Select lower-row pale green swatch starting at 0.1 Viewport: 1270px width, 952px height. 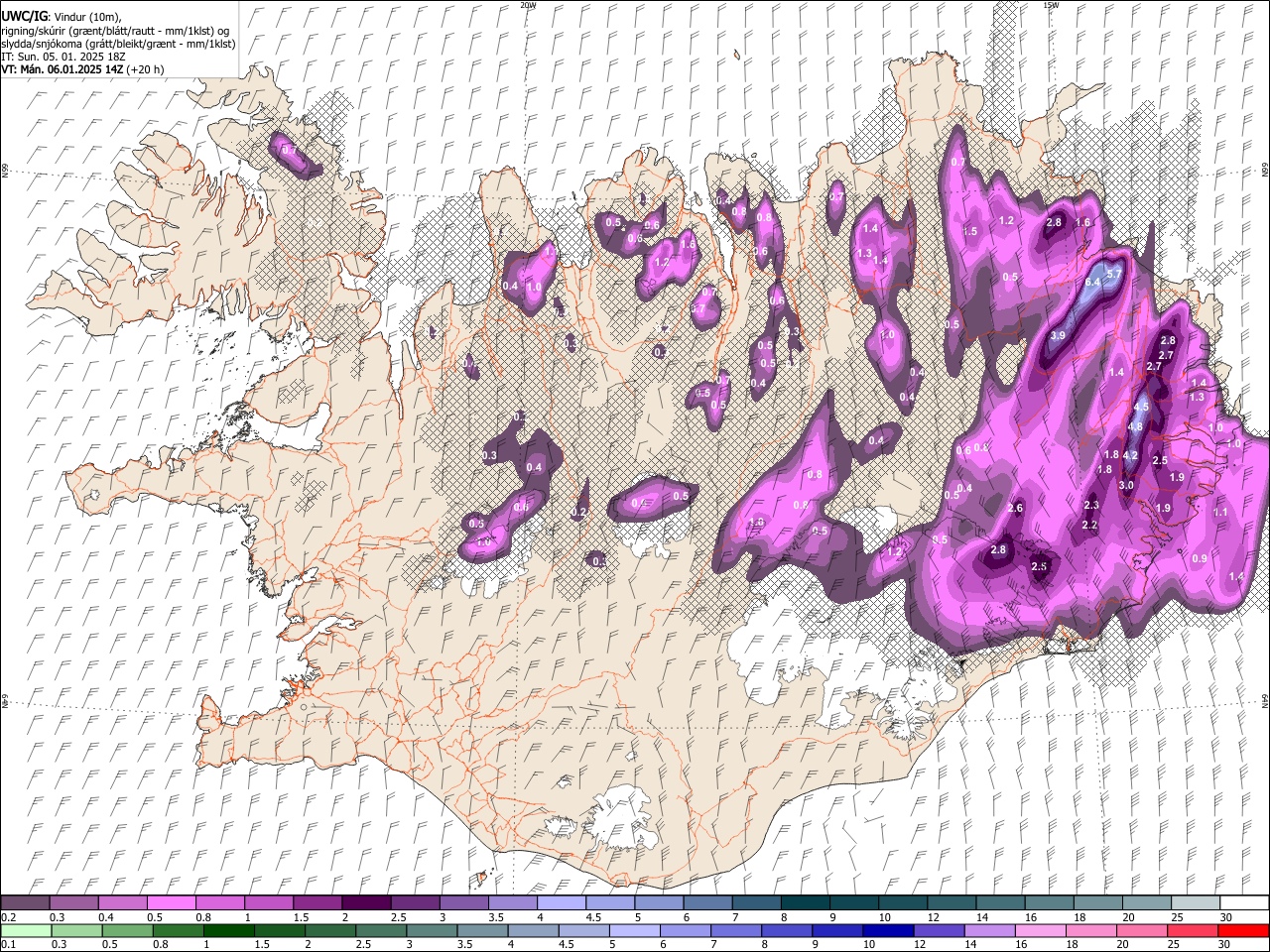[25, 930]
